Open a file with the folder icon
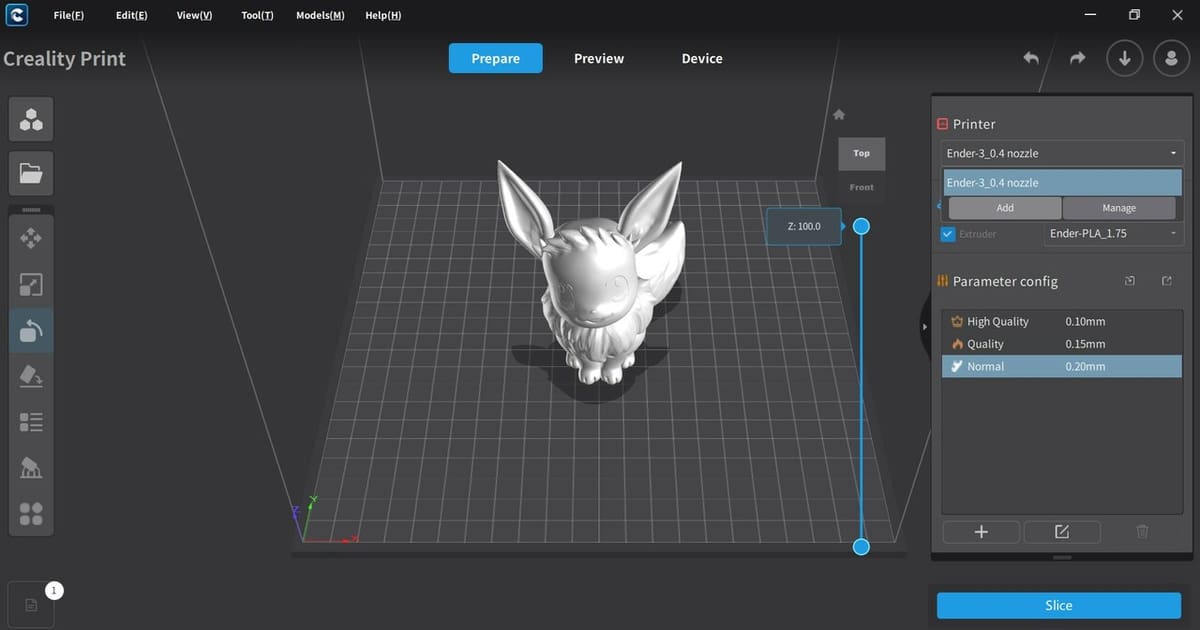This screenshot has height=630, width=1200. (x=31, y=173)
